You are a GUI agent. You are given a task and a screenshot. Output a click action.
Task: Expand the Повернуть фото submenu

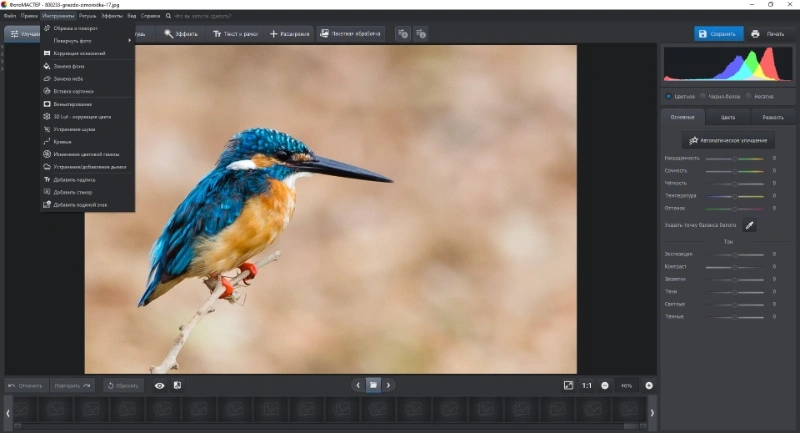(x=87, y=41)
